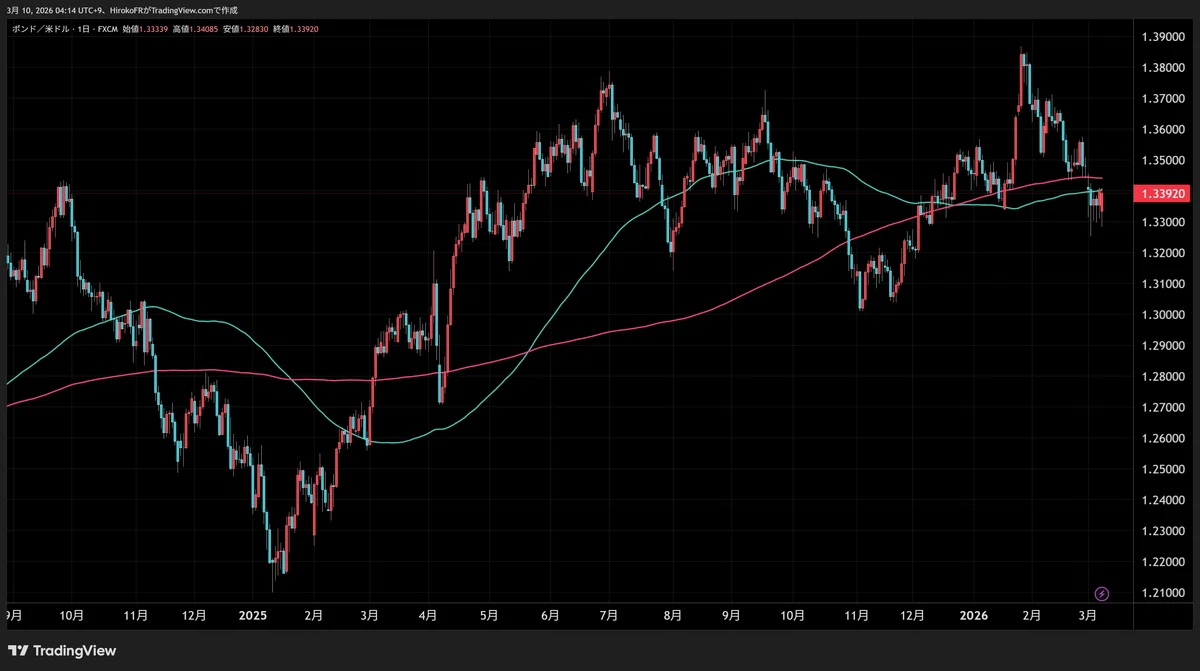Click the TradingView logo at bottom left
The image size is (1200, 671).
(x=62, y=651)
